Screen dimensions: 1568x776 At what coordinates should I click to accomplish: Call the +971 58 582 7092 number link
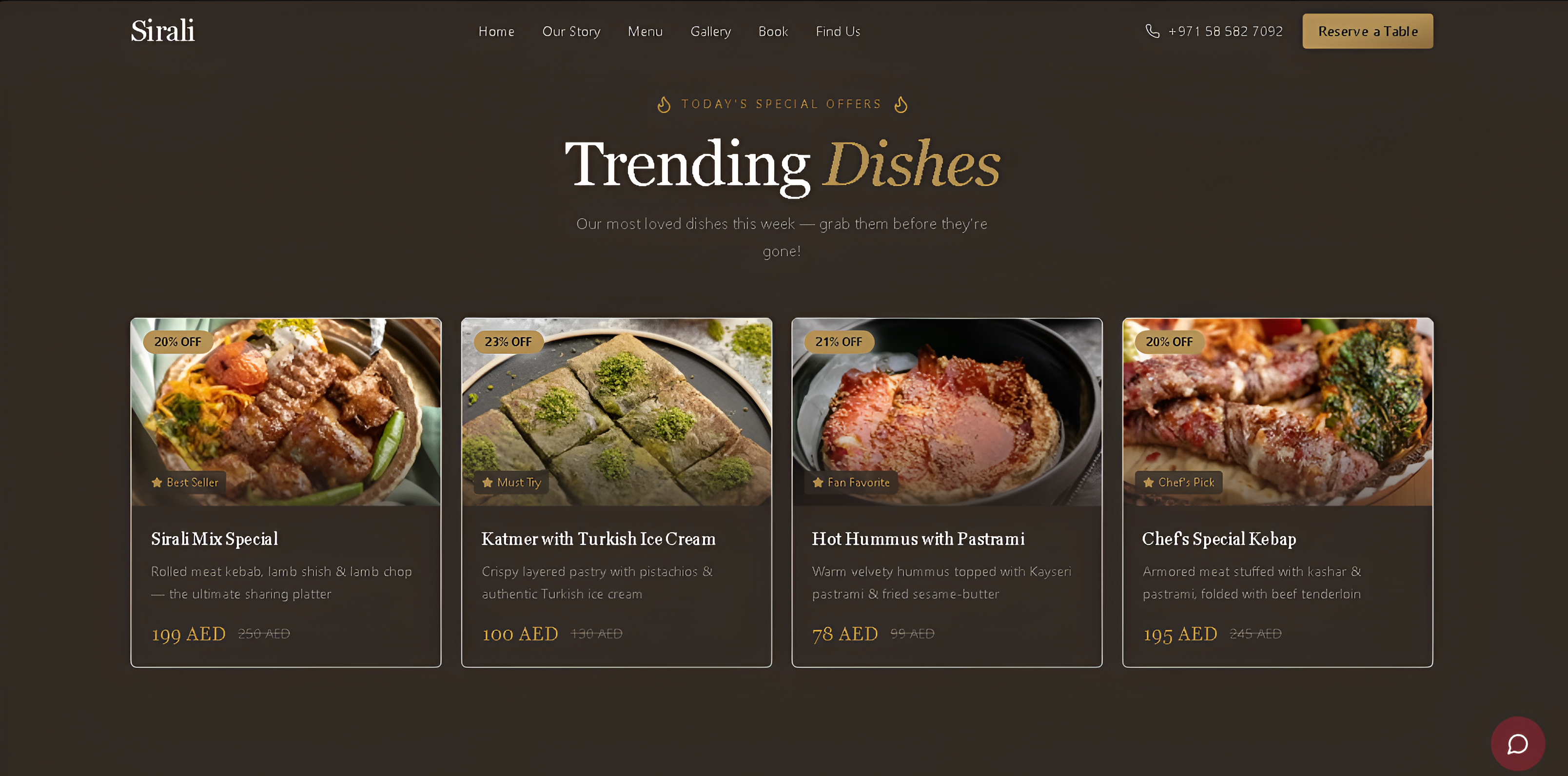coord(1225,31)
